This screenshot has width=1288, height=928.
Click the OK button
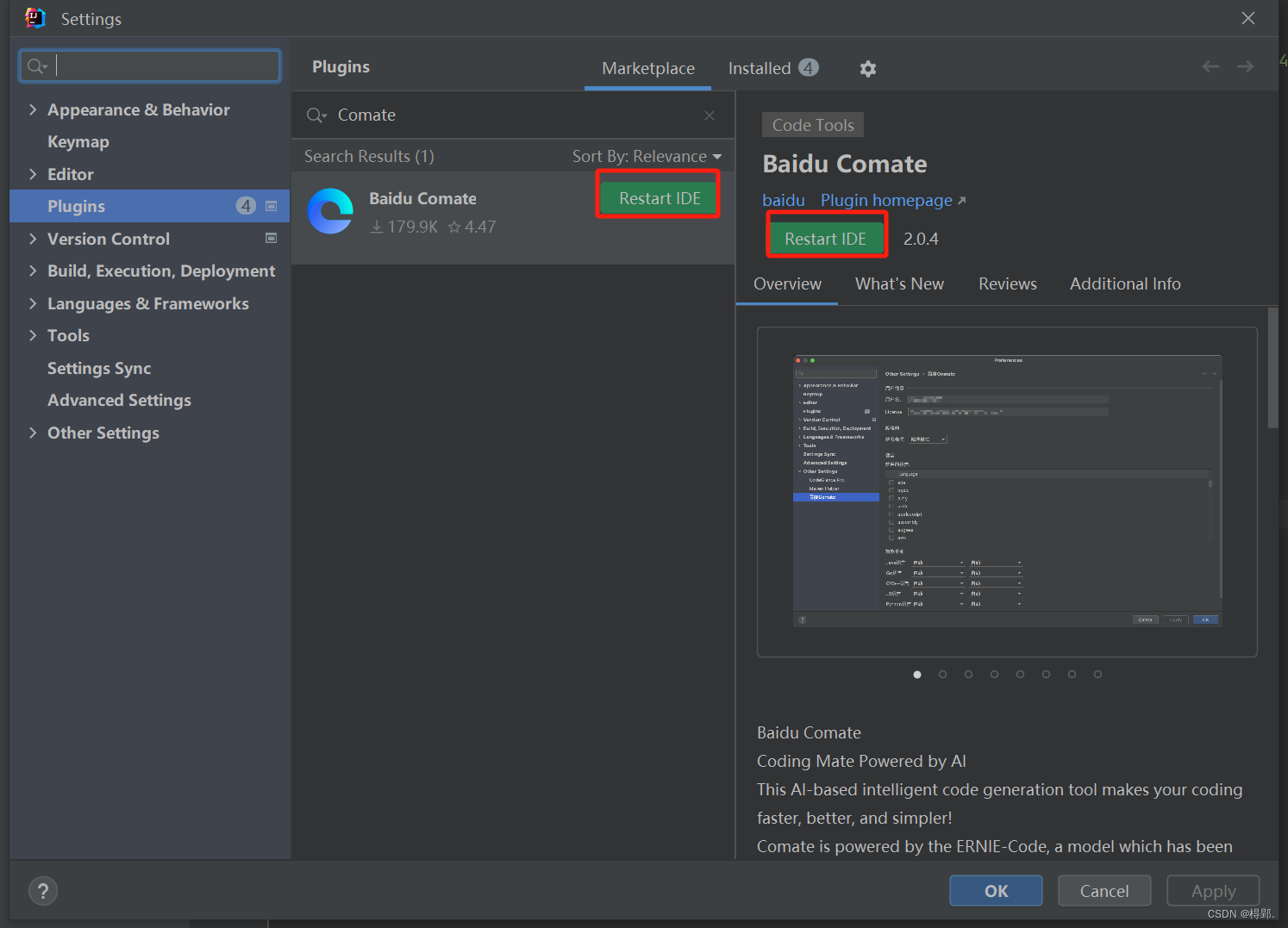996,891
